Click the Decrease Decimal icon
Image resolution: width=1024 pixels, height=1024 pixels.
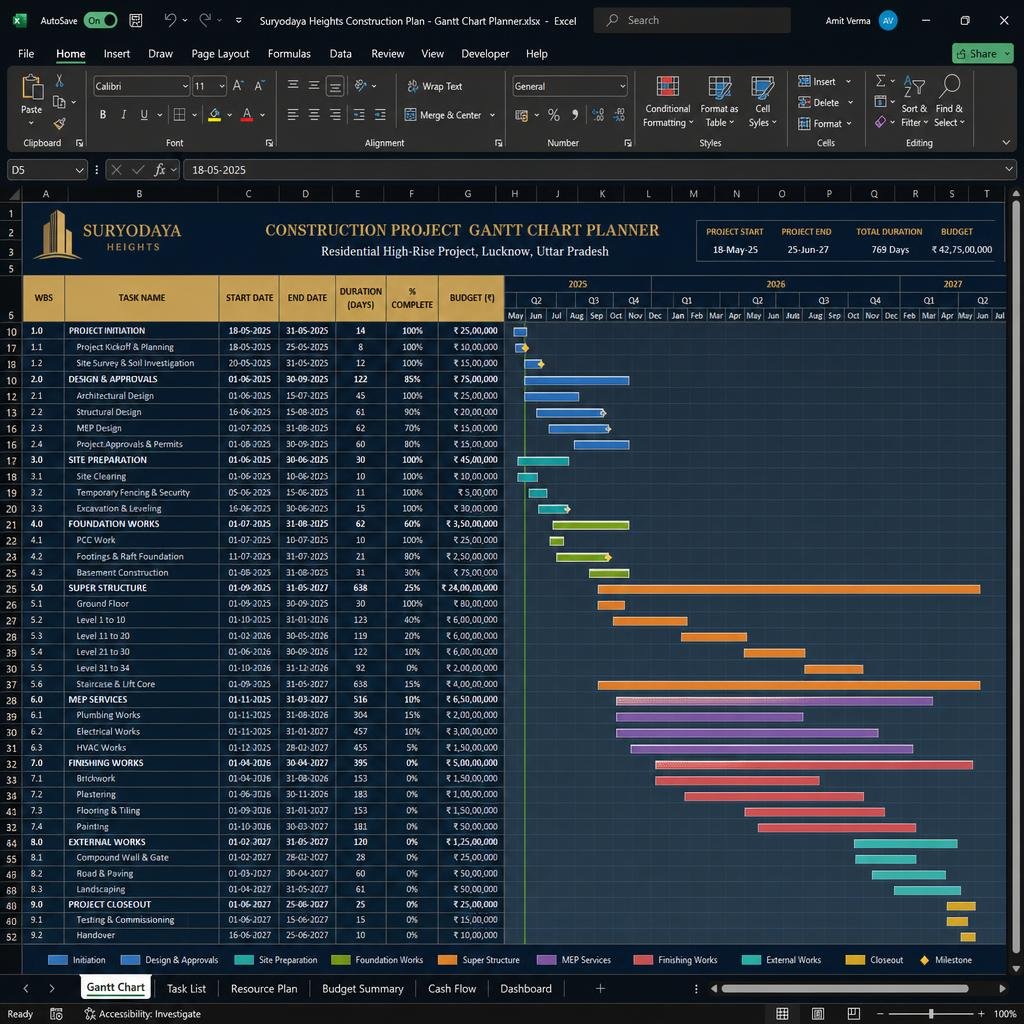click(x=620, y=115)
